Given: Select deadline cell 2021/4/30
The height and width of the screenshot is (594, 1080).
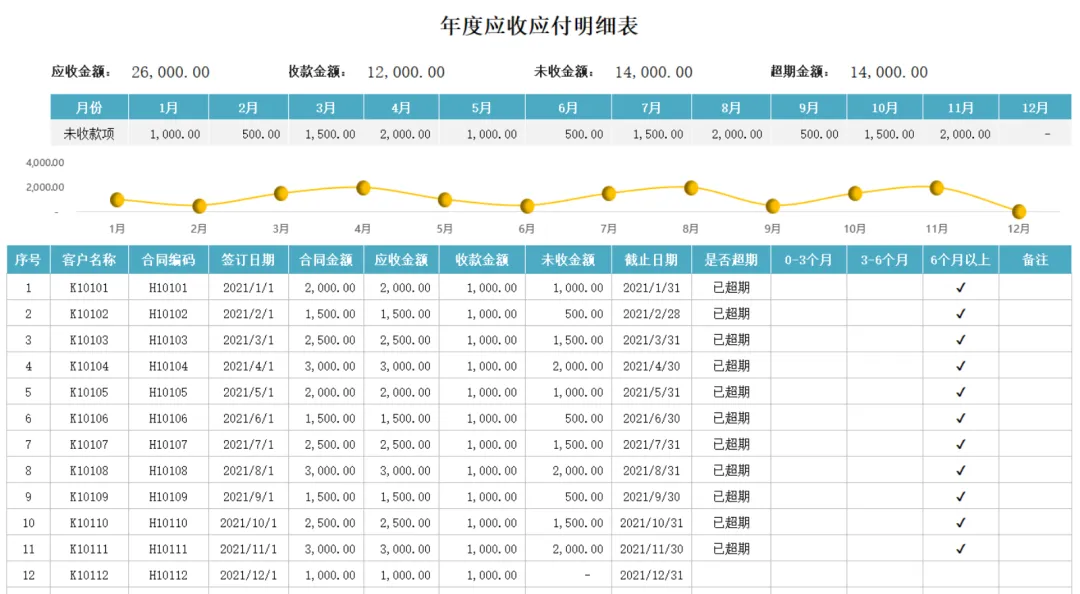Looking at the screenshot, I should [x=651, y=367].
